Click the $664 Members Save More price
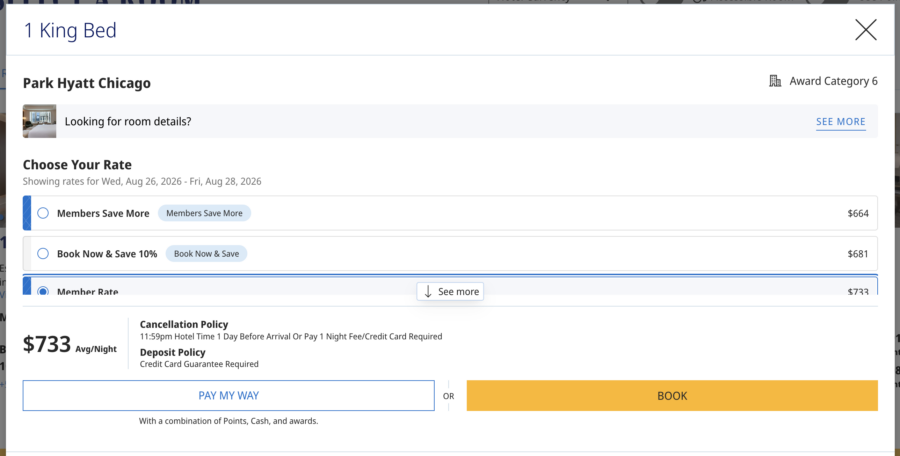 858,214
